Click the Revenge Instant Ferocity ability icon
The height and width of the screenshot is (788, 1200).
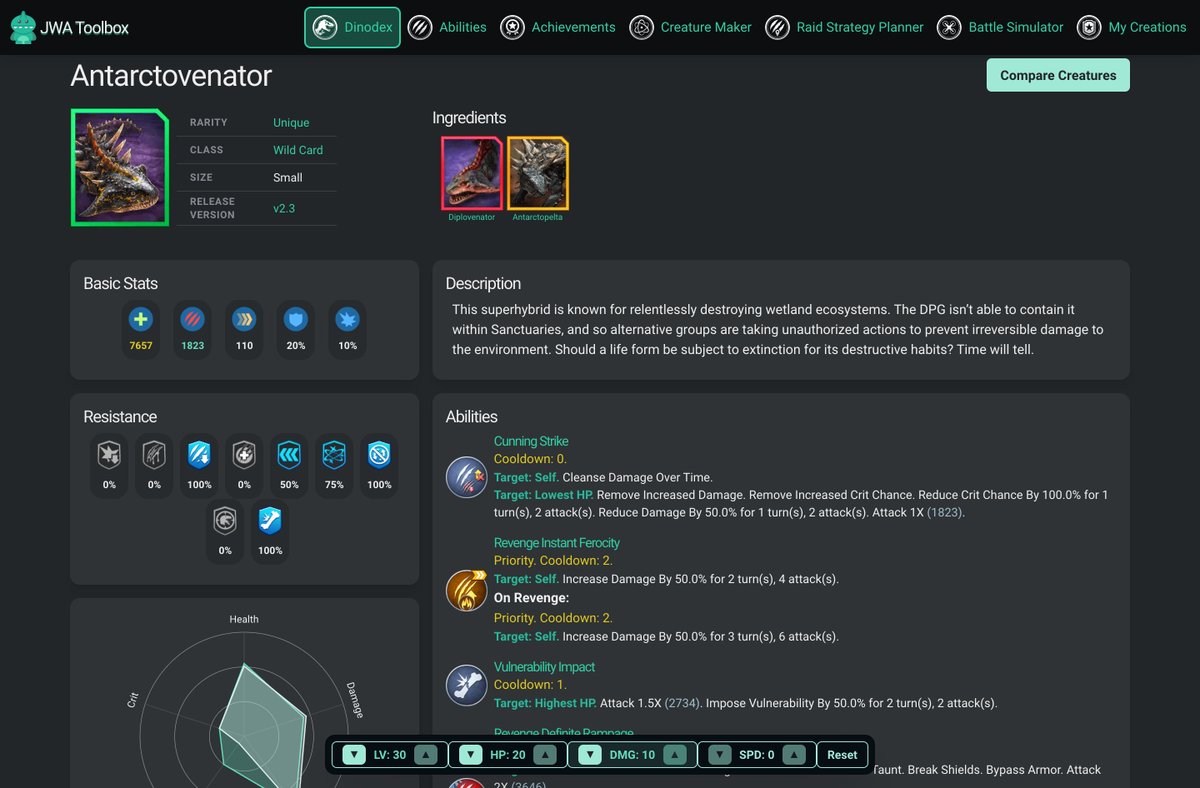pyautogui.click(x=466, y=590)
